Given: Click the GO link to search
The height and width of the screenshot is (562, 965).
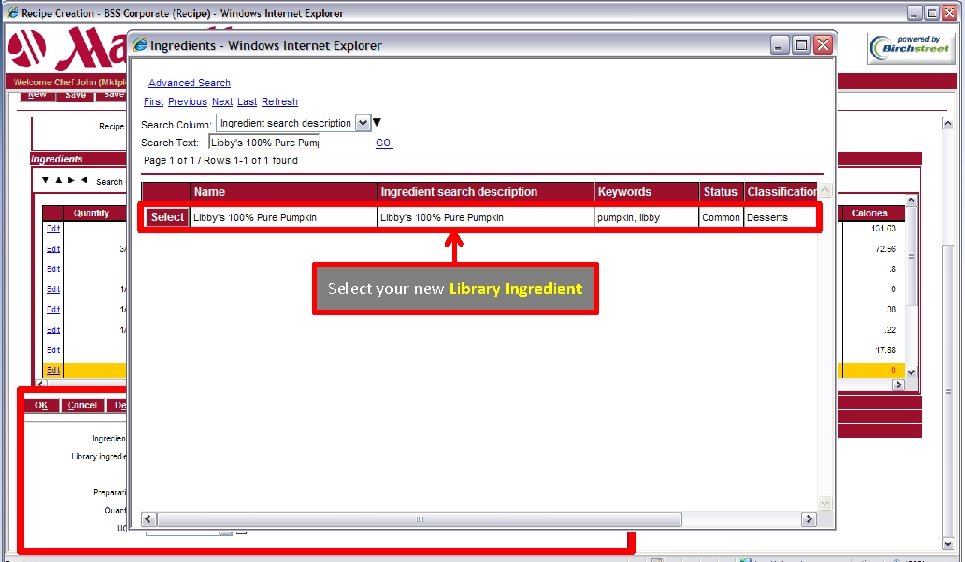Looking at the screenshot, I should pyautogui.click(x=383, y=142).
